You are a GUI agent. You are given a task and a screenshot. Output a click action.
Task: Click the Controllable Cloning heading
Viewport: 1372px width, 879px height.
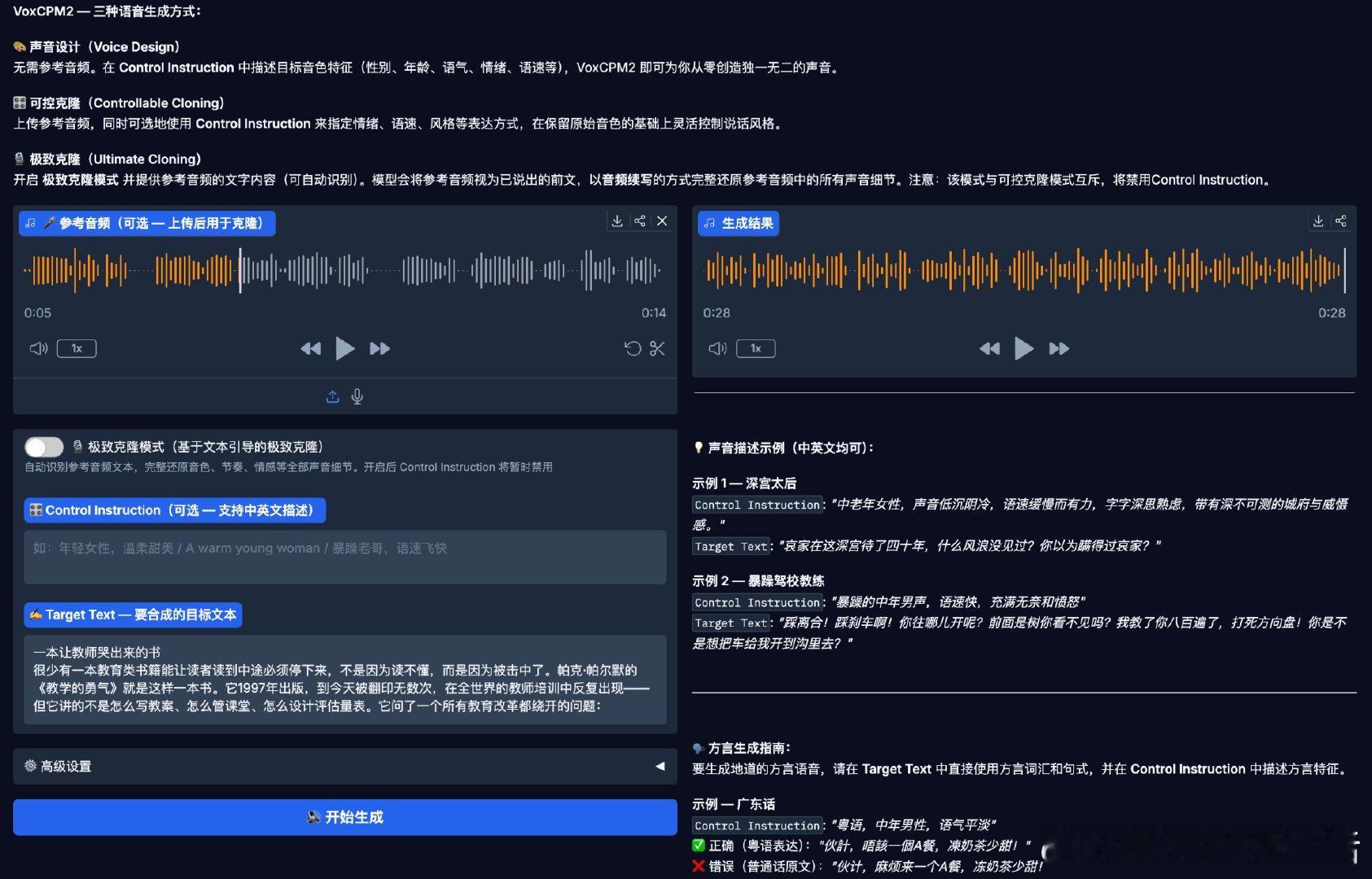pos(119,103)
